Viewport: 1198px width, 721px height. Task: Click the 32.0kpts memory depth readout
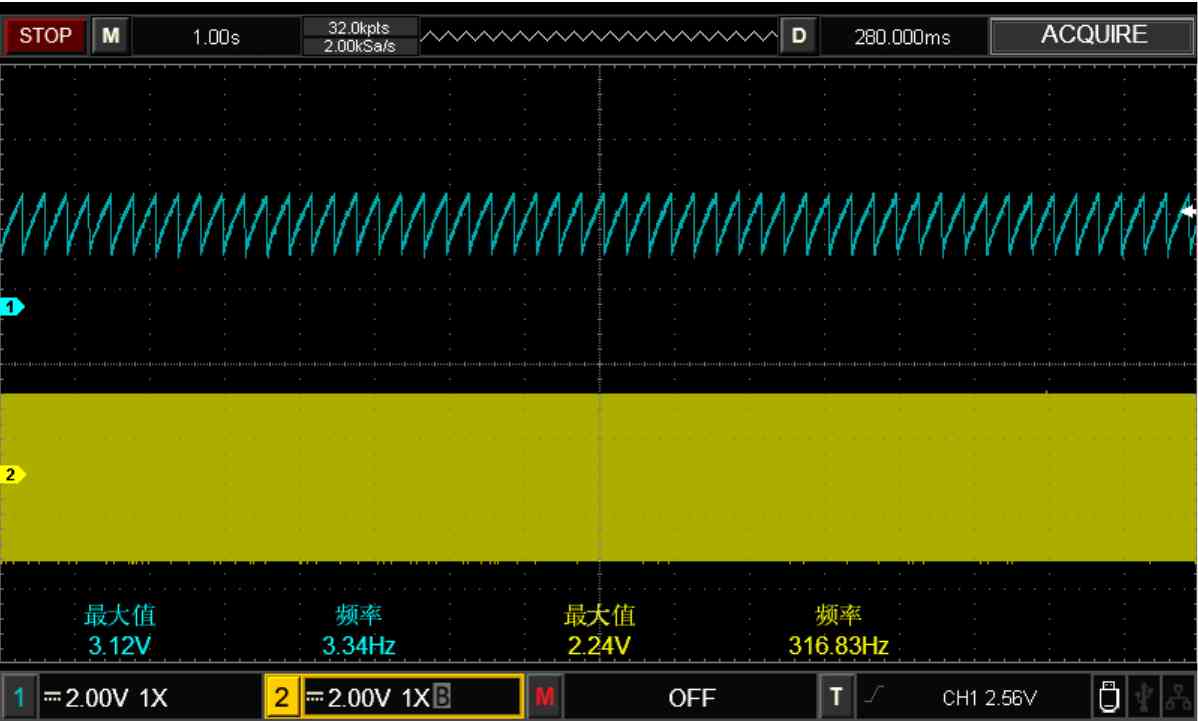[359, 27]
